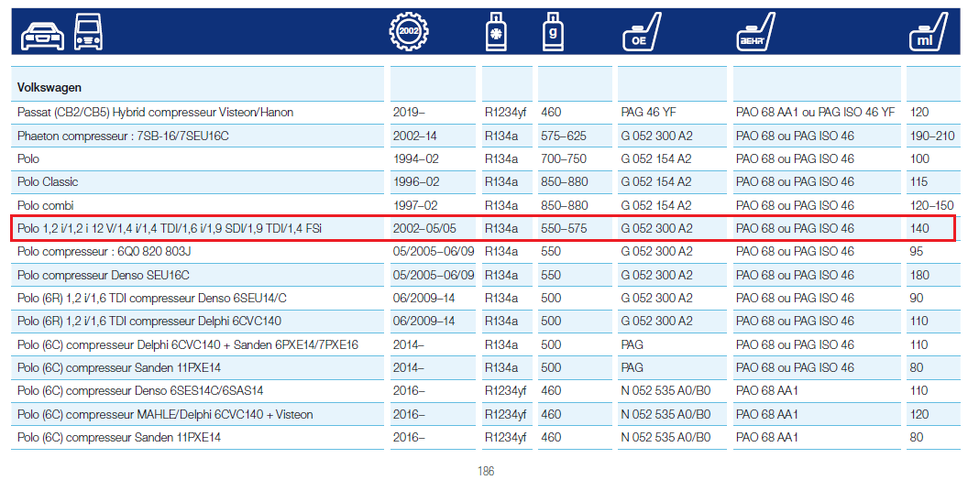This screenshot has height=480, width=968.
Task: Click R134a in the Phaeton row
Action: point(501,136)
